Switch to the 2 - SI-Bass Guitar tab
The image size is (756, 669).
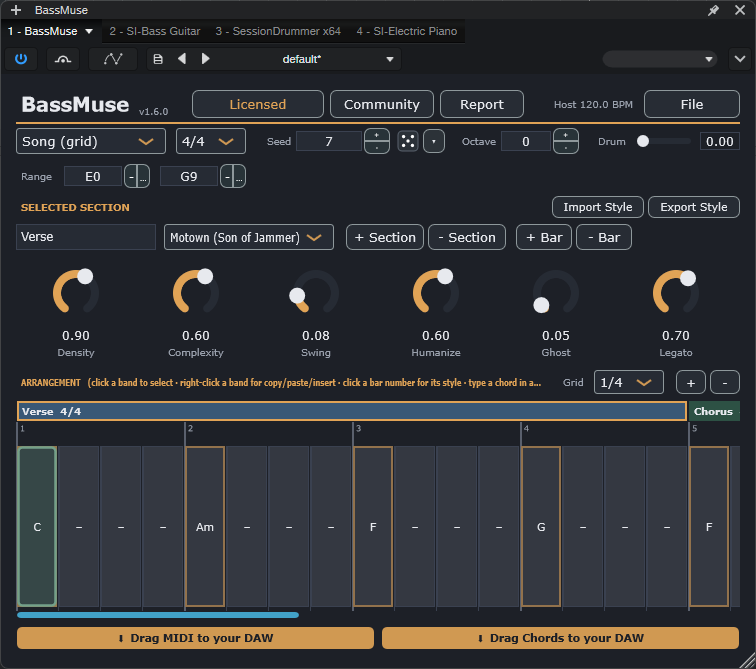(154, 31)
